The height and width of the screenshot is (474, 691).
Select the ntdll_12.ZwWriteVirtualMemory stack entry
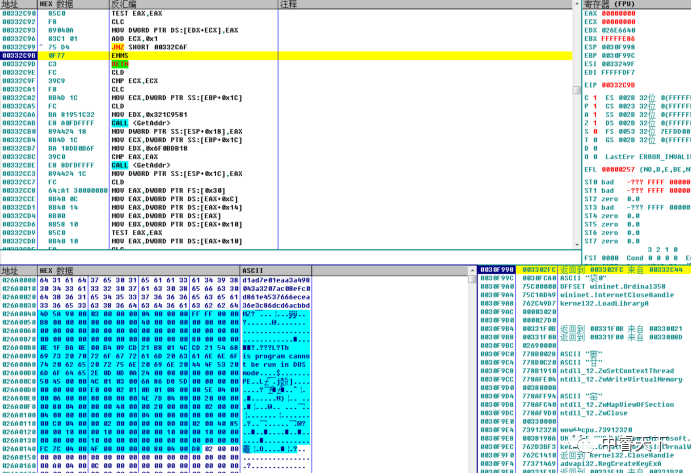coord(584,379)
